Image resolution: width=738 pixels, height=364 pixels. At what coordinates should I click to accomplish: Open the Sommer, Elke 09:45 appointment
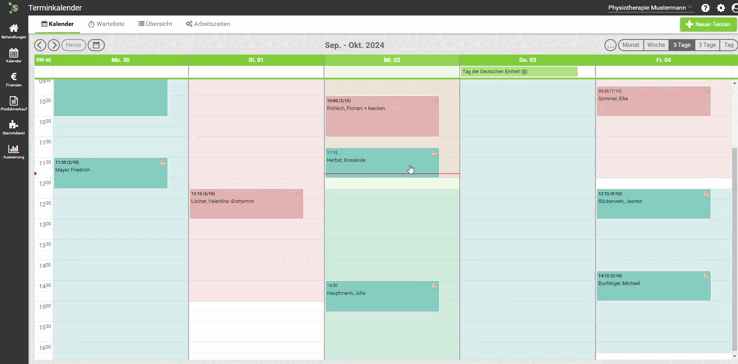point(654,101)
